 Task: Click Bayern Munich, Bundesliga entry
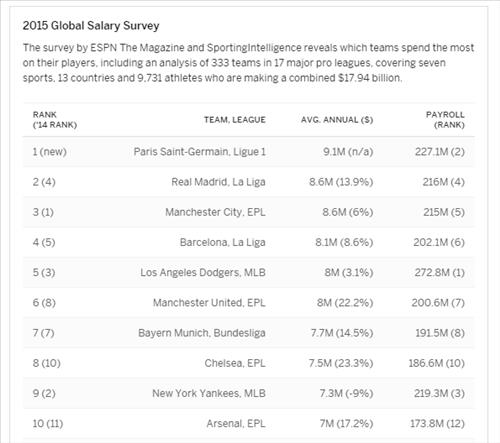[202, 333]
